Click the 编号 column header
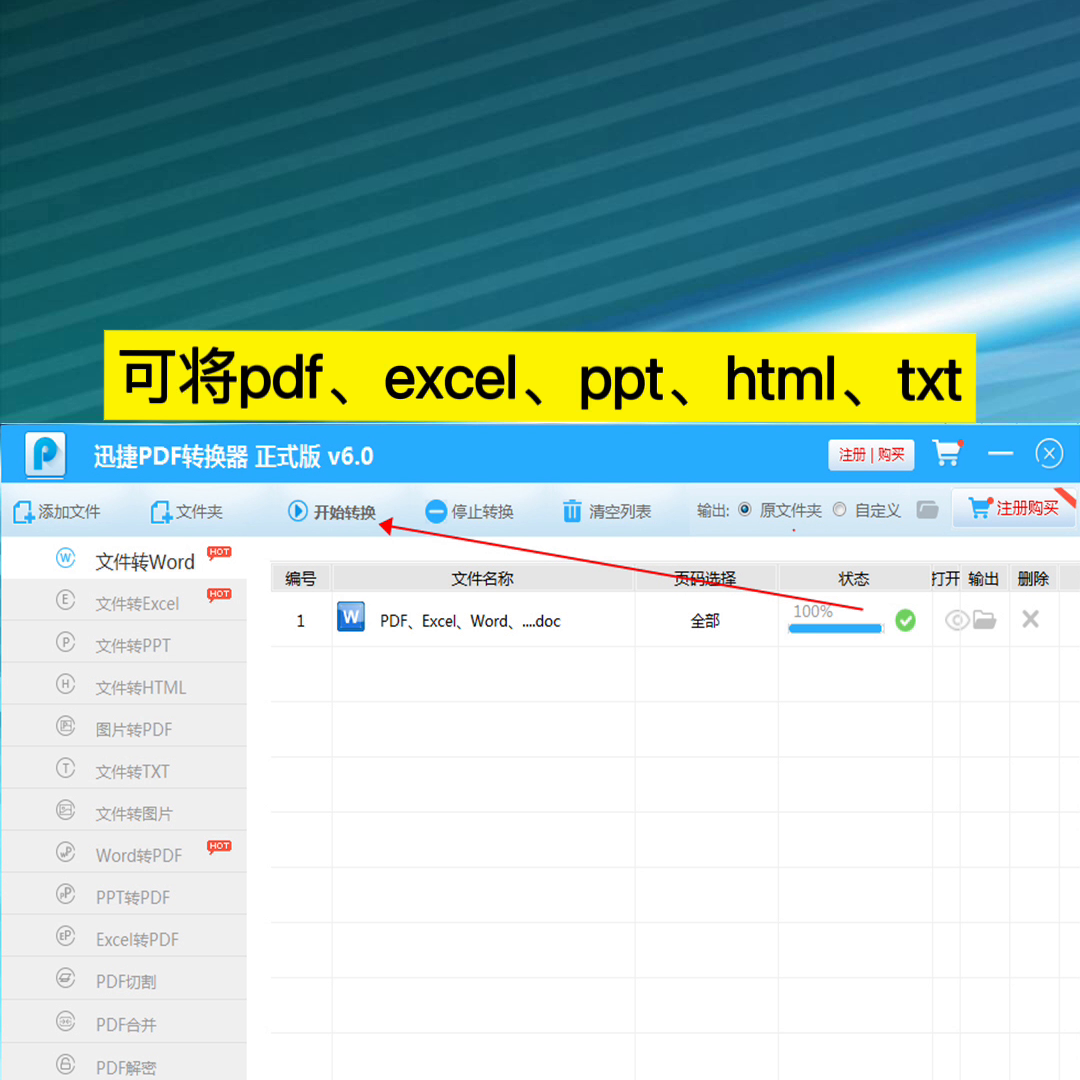The image size is (1080, 1080). [300, 579]
